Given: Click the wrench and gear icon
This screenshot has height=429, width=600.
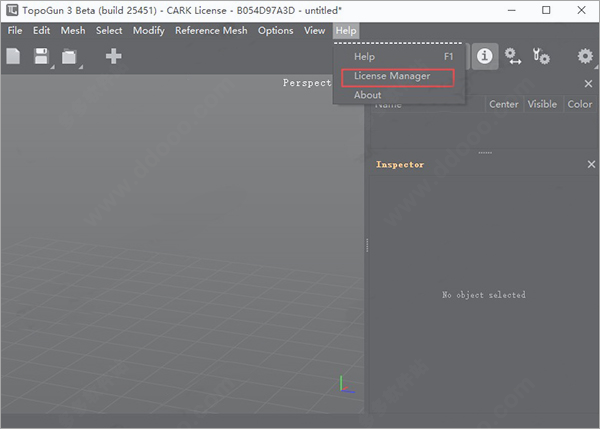Looking at the screenshot, I should click(x=541, y=56).
